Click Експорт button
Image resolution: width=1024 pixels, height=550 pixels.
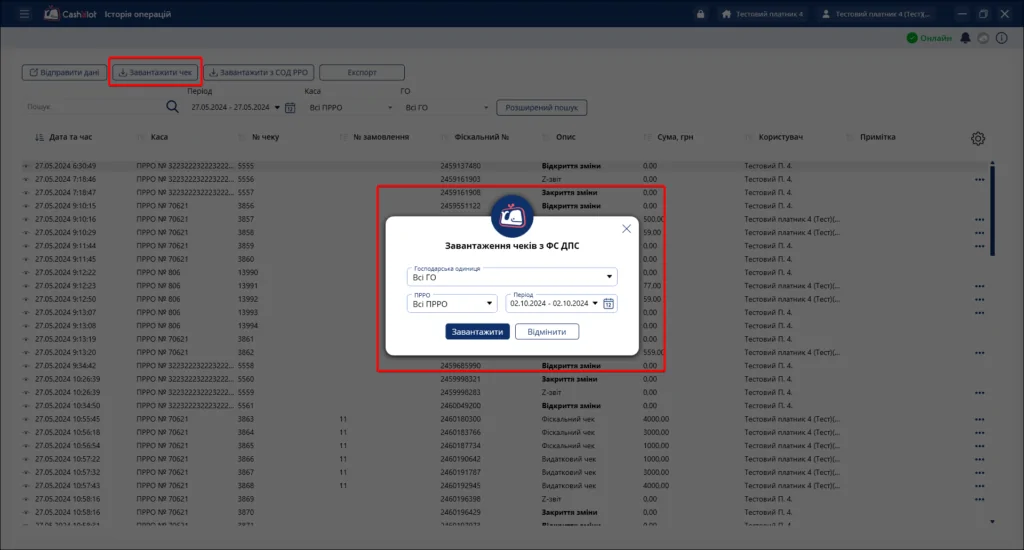coord(362,73)
